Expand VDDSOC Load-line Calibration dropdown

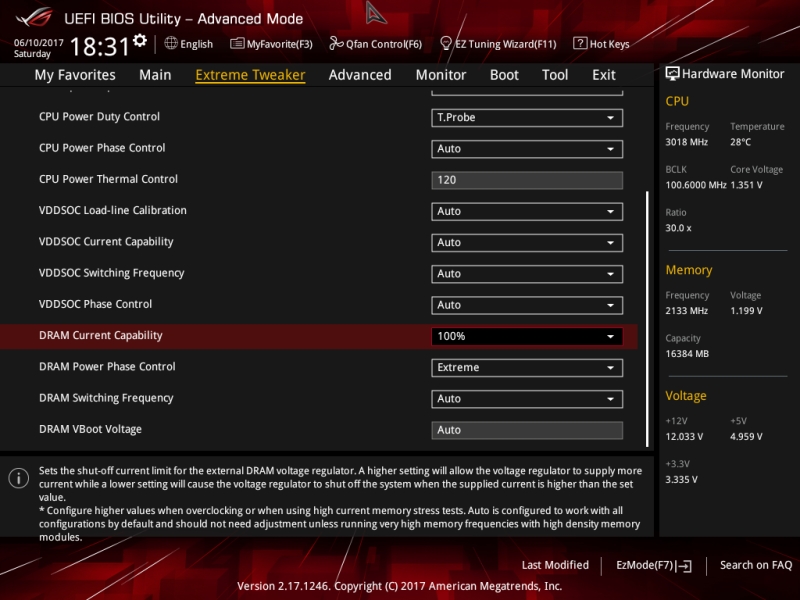(527, 212)
